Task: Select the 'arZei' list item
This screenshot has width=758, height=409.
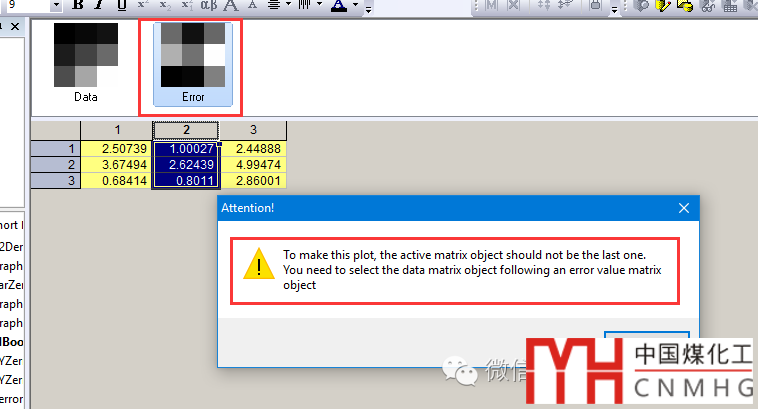Action: [x=12, y=285]
